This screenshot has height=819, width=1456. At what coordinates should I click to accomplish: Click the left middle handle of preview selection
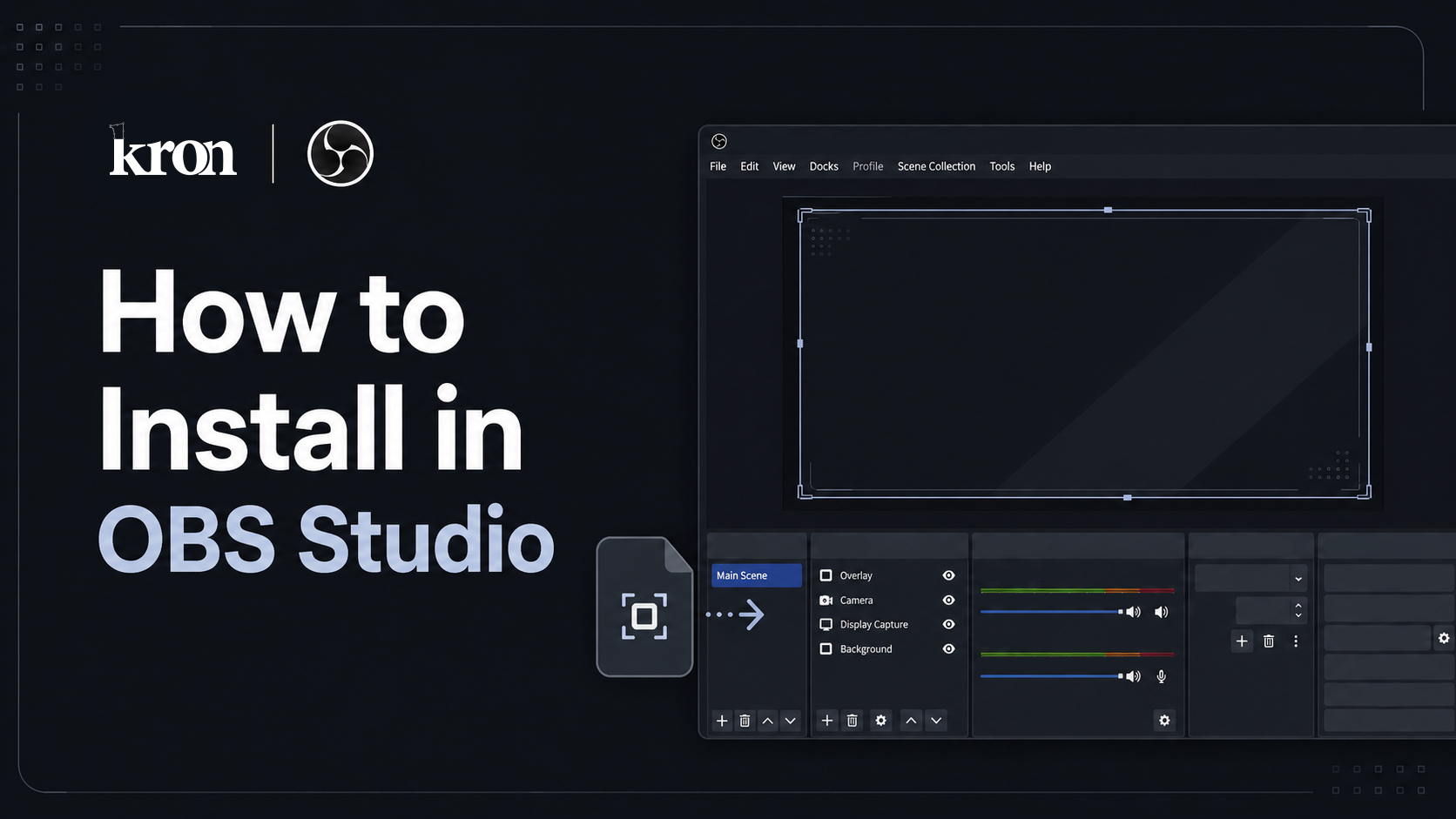tap(800, 344)
